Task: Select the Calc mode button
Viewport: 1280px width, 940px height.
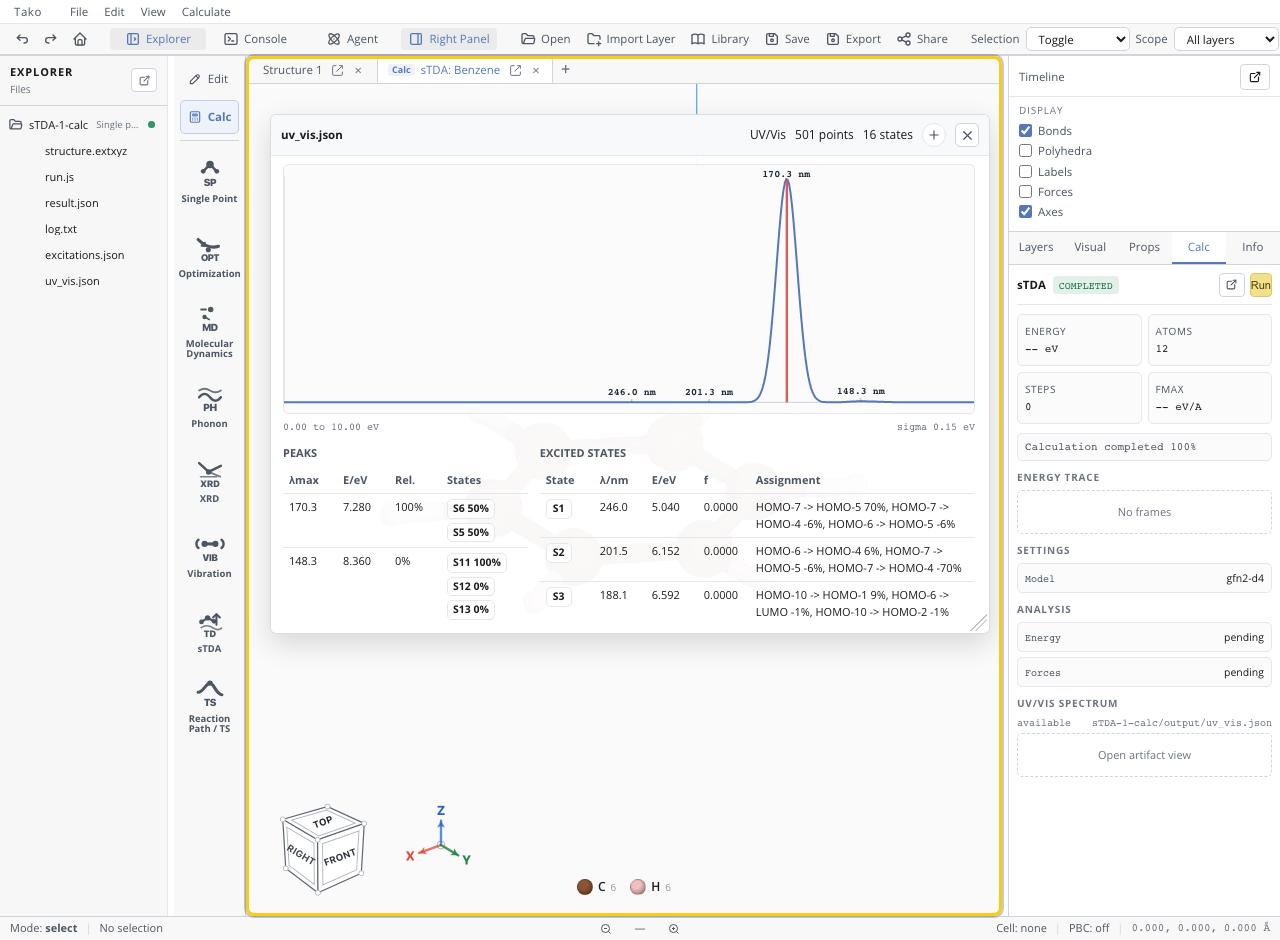Action: point(209,117)
